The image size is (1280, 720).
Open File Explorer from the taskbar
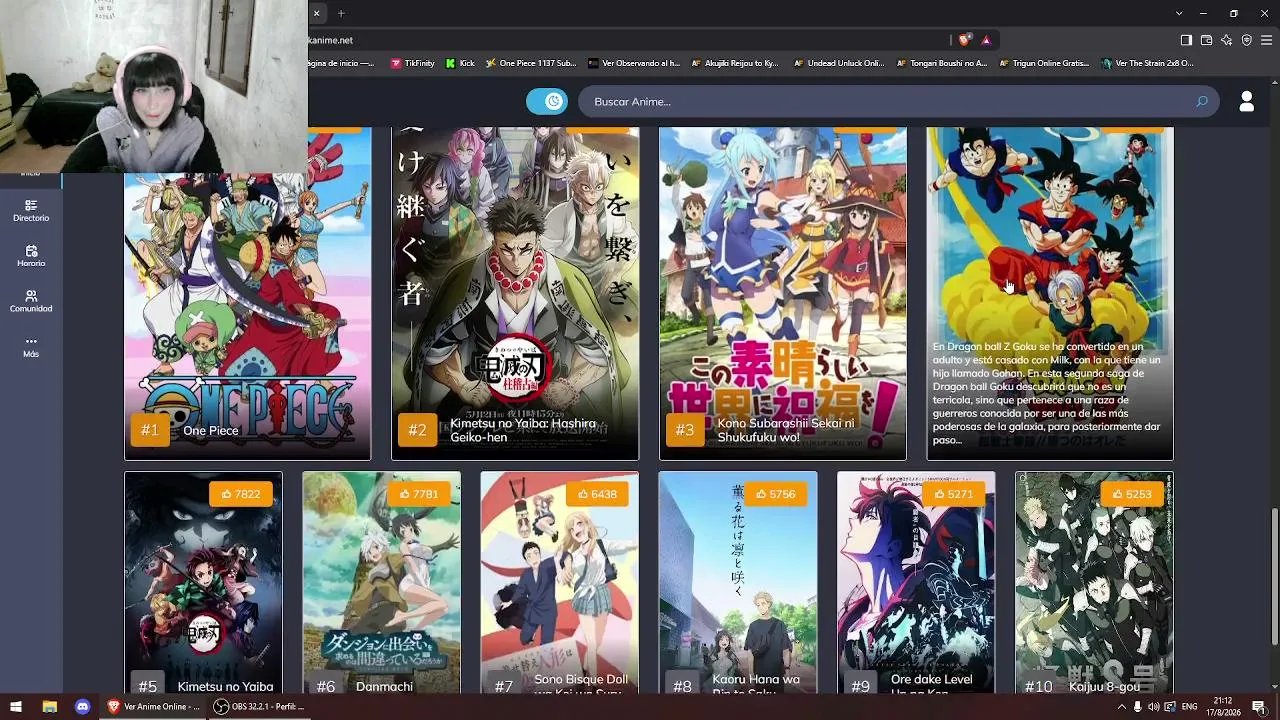[x=49, y=707]
